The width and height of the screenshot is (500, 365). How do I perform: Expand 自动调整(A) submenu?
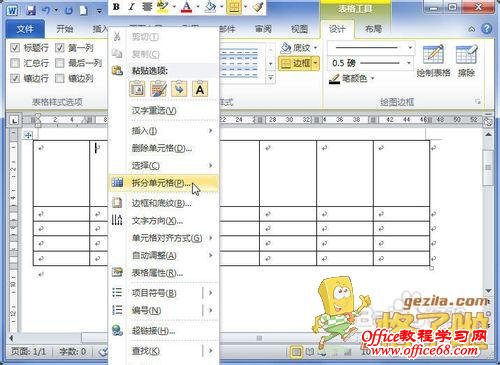163,255
